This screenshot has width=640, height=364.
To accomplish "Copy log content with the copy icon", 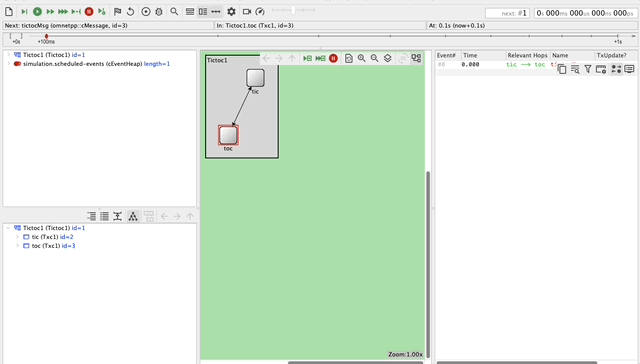I will (562, 69).
